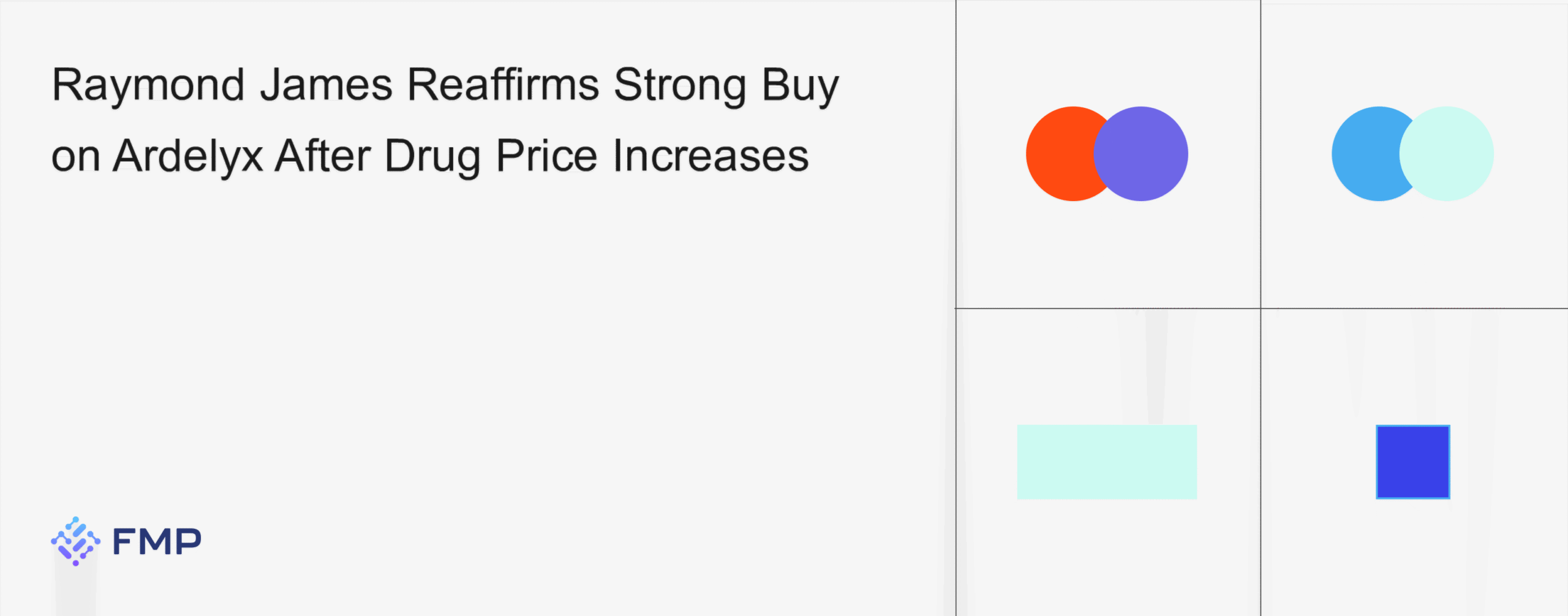Image resolution: width=1568 pixels, height=616 pixels.
Task: Click the word "Buy" in the headline
Action: 800,86
